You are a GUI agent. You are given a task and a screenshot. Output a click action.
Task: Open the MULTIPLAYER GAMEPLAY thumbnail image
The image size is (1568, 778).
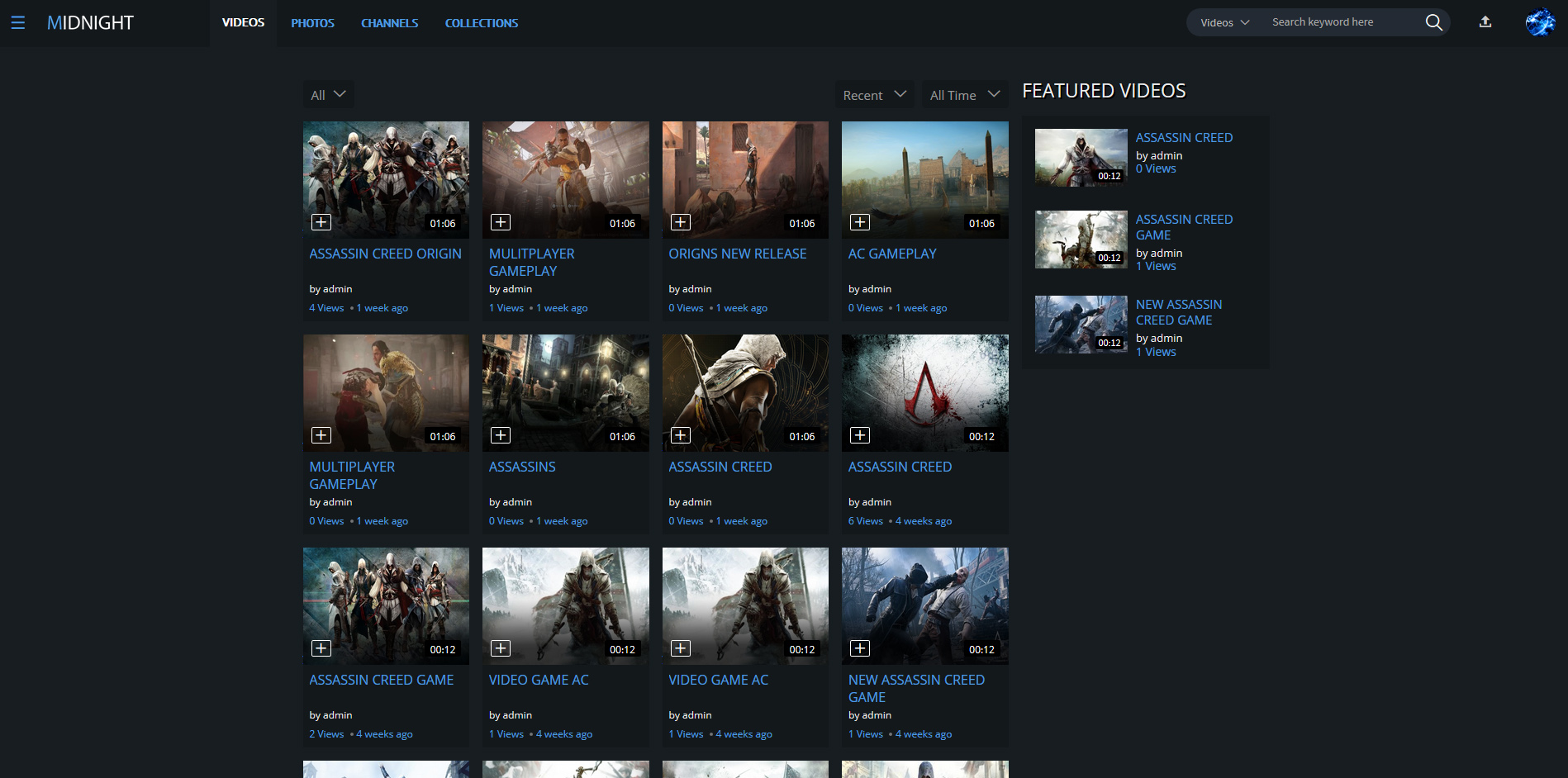(x=386, y=393)
